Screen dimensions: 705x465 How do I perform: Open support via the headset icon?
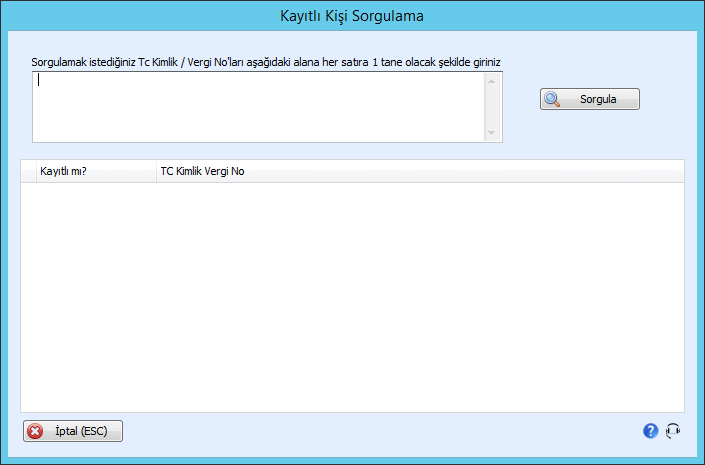tap(673, 431)
